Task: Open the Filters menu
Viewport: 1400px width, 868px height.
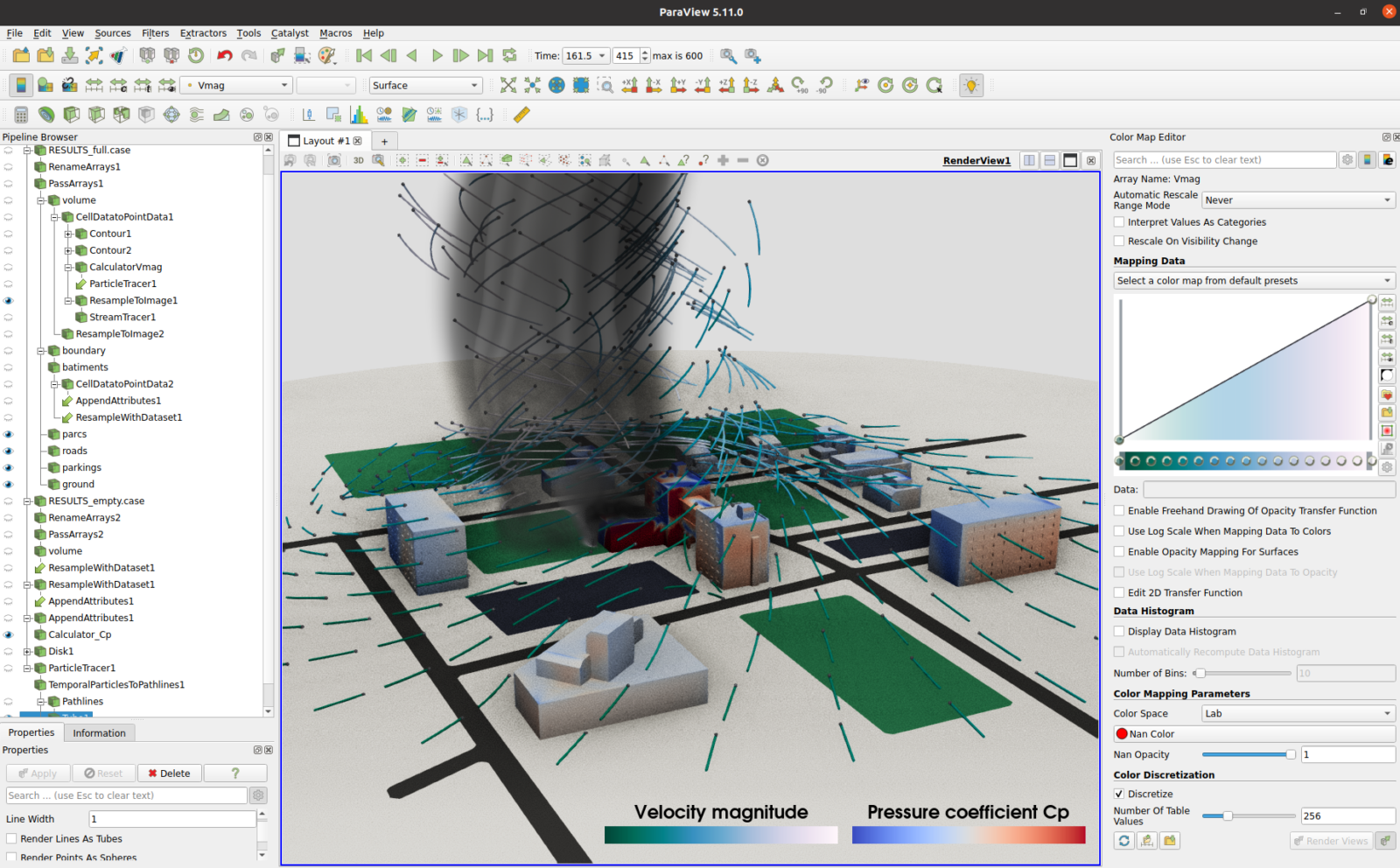Action: pos(155,33)
